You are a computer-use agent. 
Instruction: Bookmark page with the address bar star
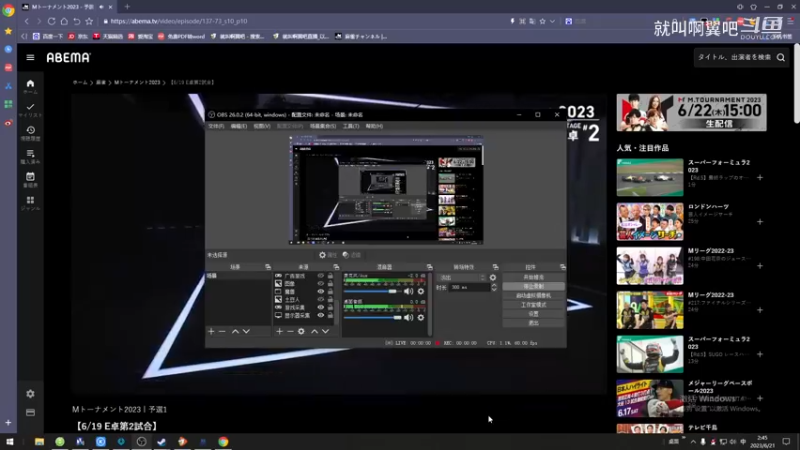(542, 21)
